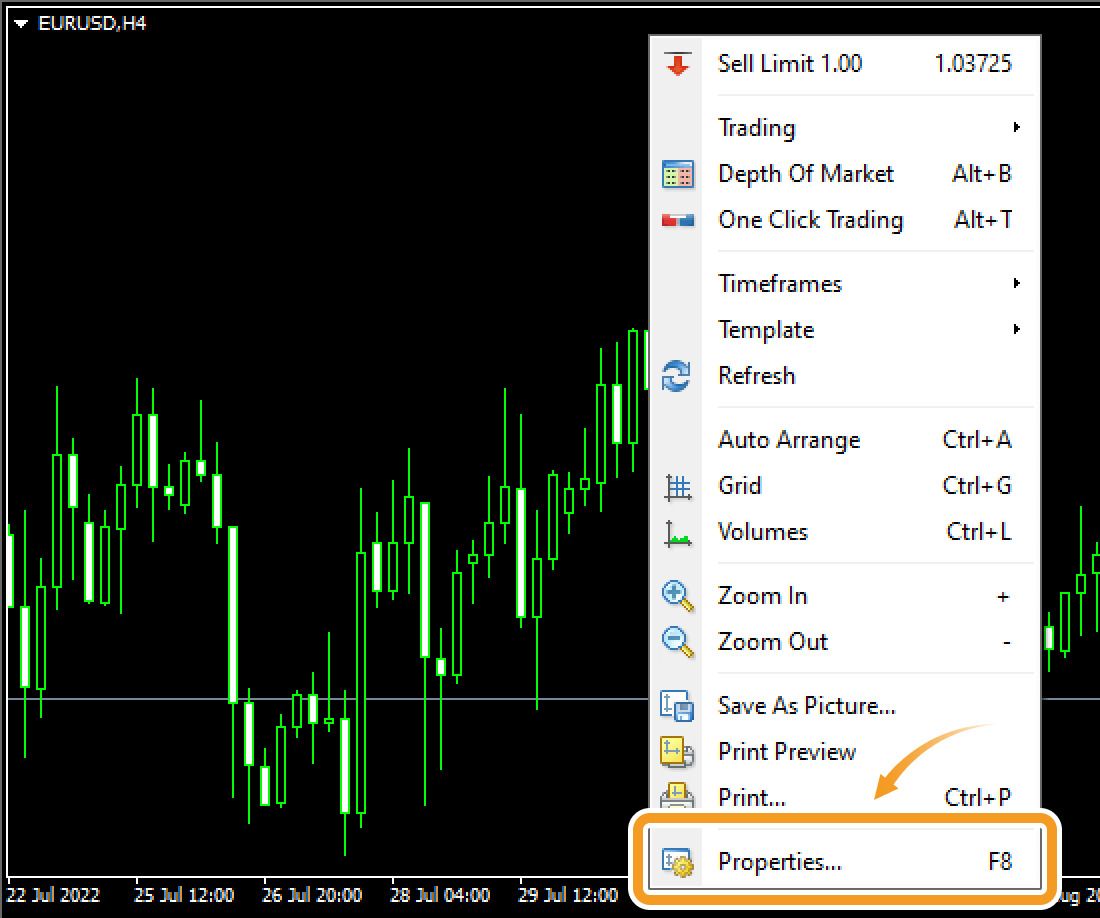Select Properties from the context menu
This screenshot has height=918, width=1100.
[x=780, y=861]
